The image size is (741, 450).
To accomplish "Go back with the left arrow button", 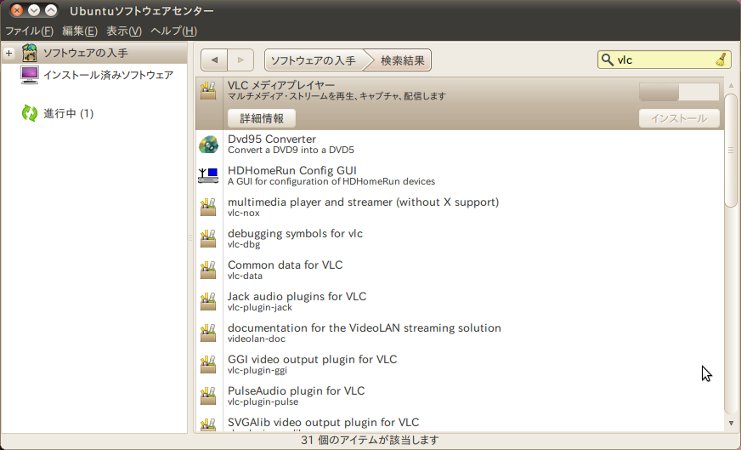I will [x=214, y=60].
